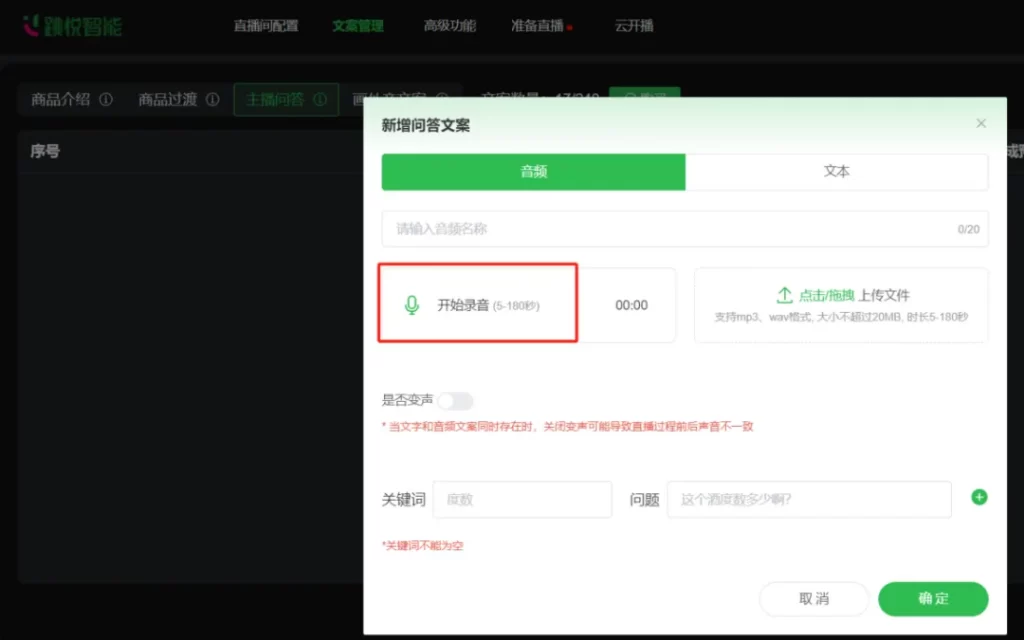
Task: Open 高级功能 in top navigation
Action: (x=450, y=26)
